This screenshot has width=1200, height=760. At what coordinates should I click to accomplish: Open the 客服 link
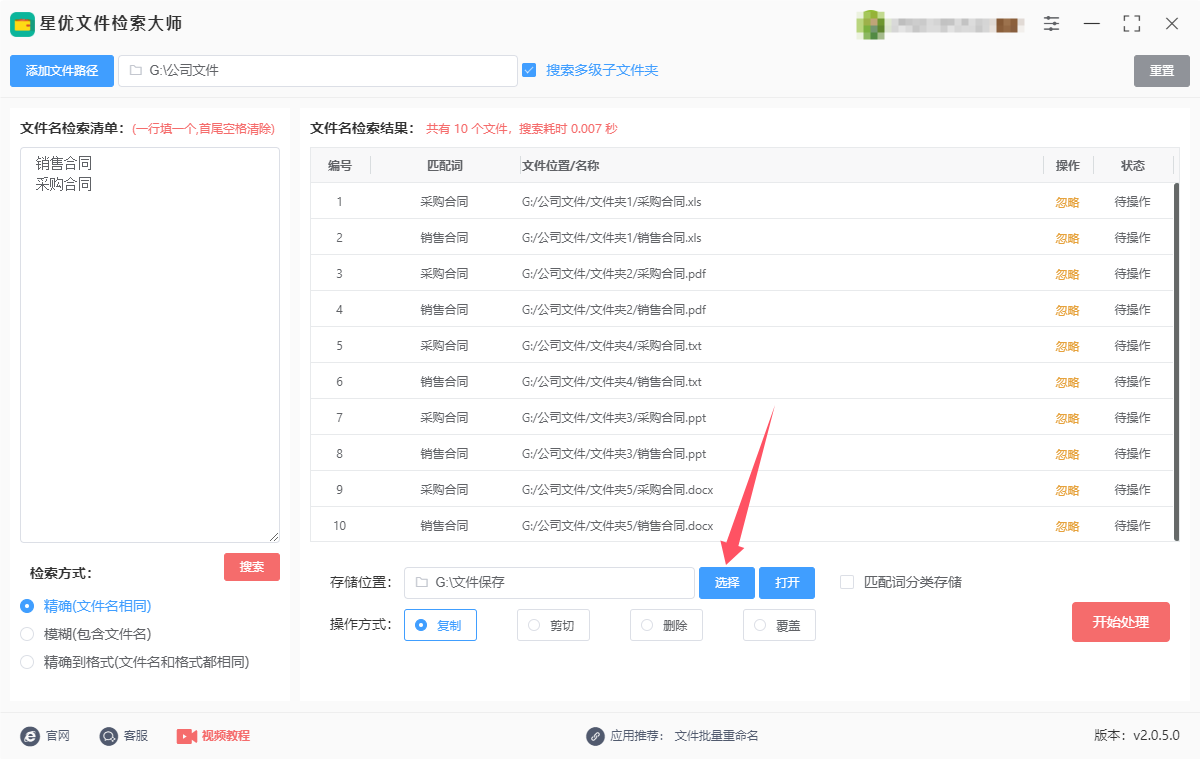pyautogui.click(x=136, y=736)
